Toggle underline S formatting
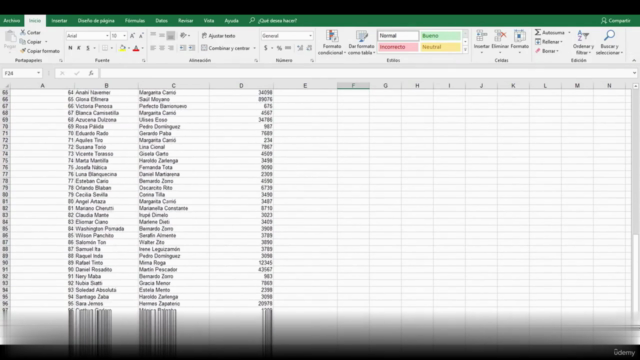 (87, 48)
